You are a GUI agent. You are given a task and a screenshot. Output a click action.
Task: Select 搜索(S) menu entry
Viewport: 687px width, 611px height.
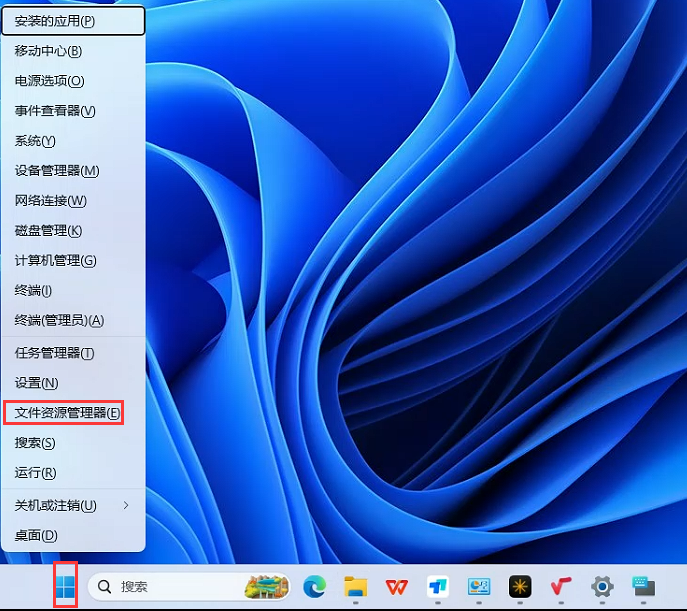[x=73, y=443]
